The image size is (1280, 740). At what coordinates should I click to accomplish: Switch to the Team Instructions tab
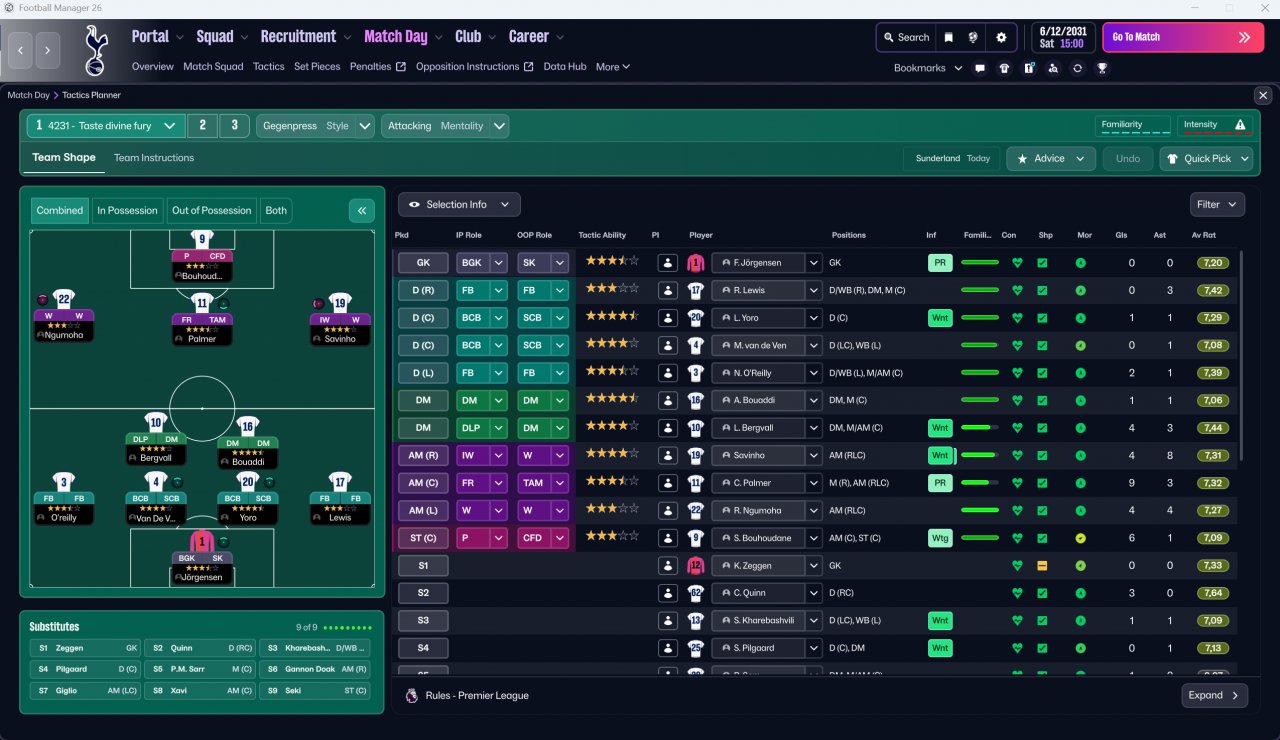pyautogui.click(x=154, y=158)
